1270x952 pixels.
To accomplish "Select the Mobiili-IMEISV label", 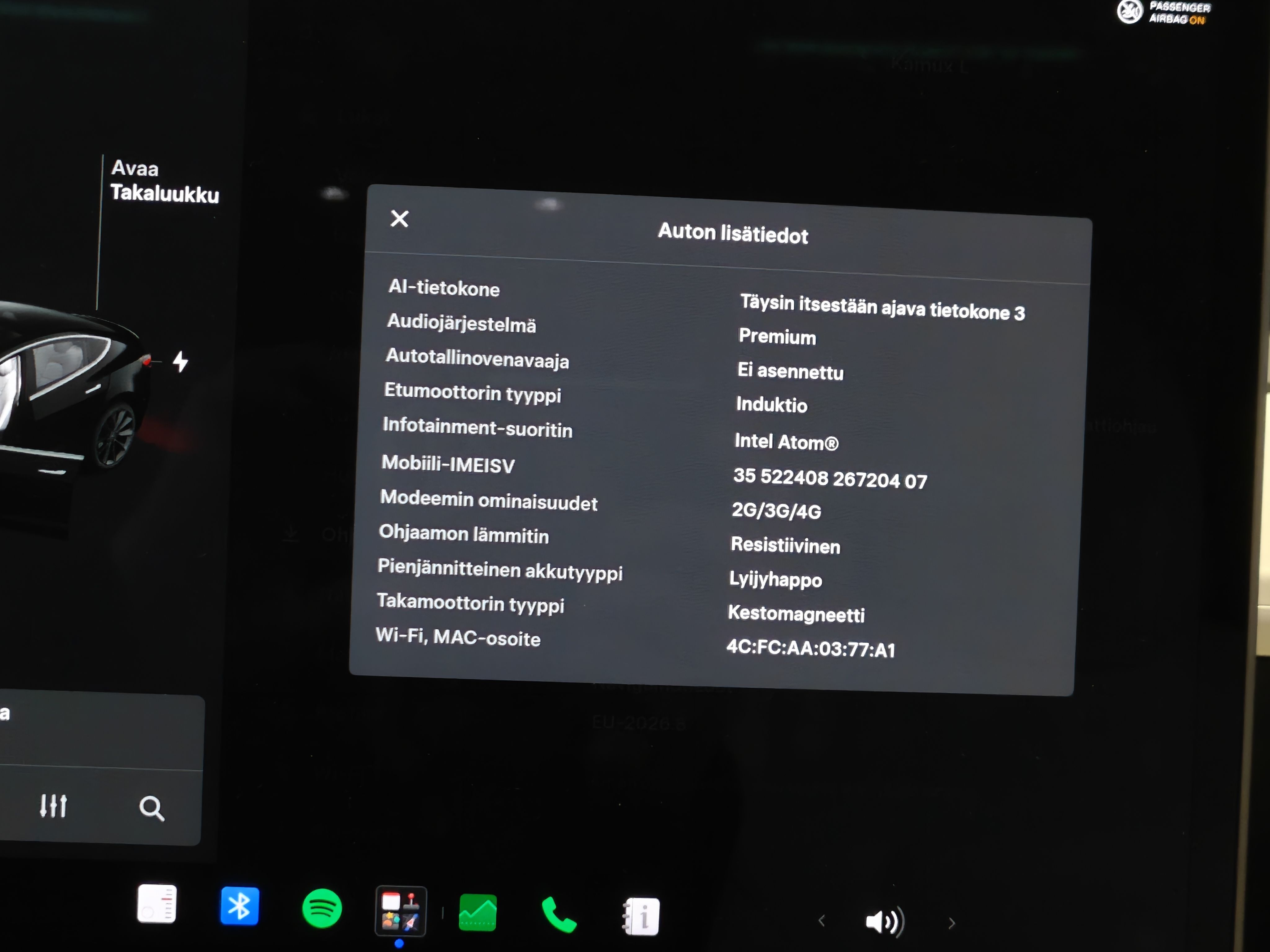I will click(448, 464).
